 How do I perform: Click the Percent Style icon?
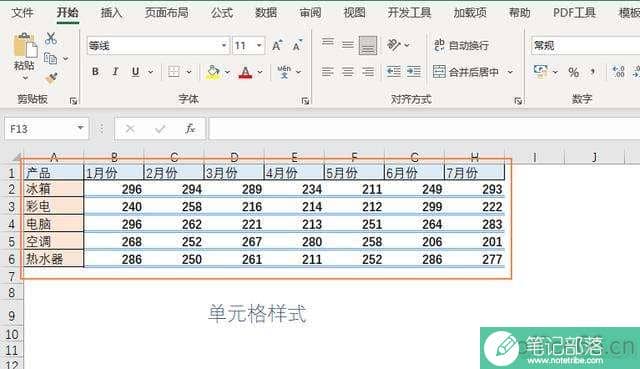click(x=573, y=72)
